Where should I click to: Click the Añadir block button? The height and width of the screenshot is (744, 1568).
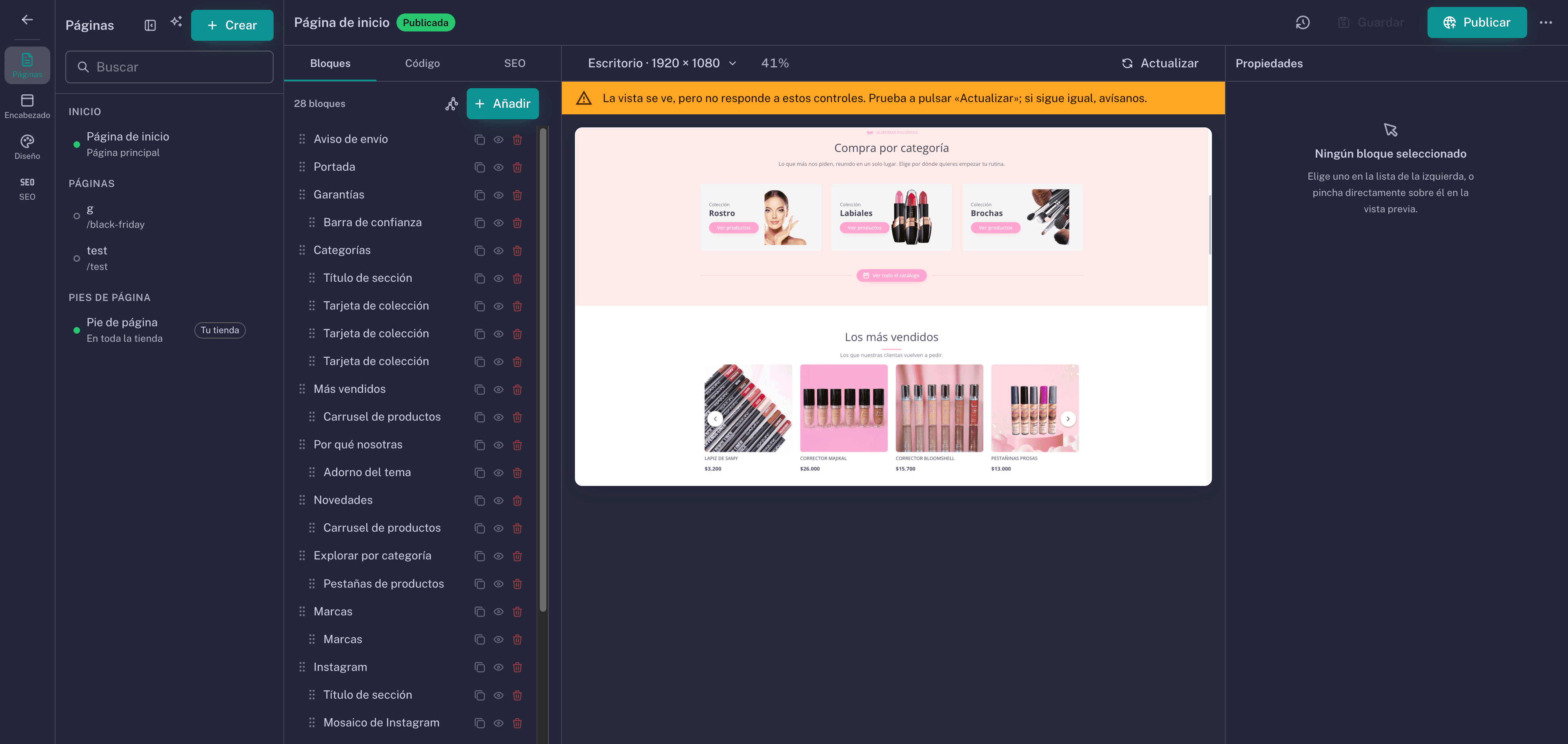point(502,103)
